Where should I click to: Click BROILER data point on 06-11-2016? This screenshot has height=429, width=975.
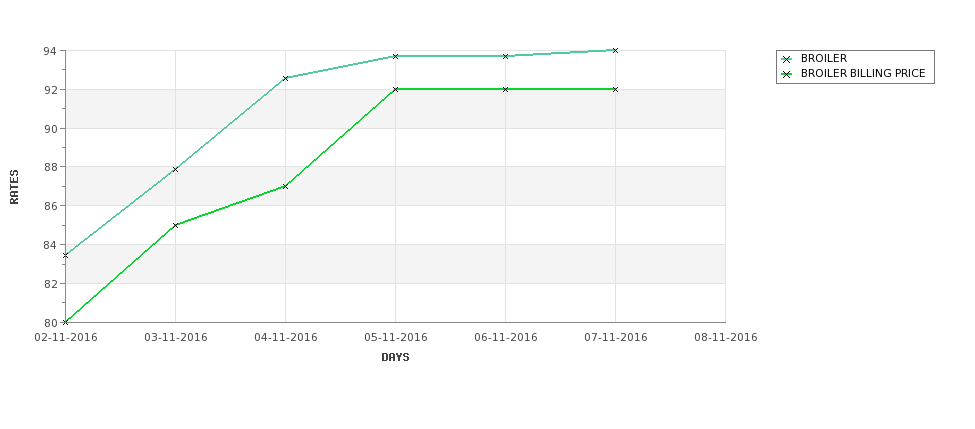pyautogui.click(x=506, y=56)
